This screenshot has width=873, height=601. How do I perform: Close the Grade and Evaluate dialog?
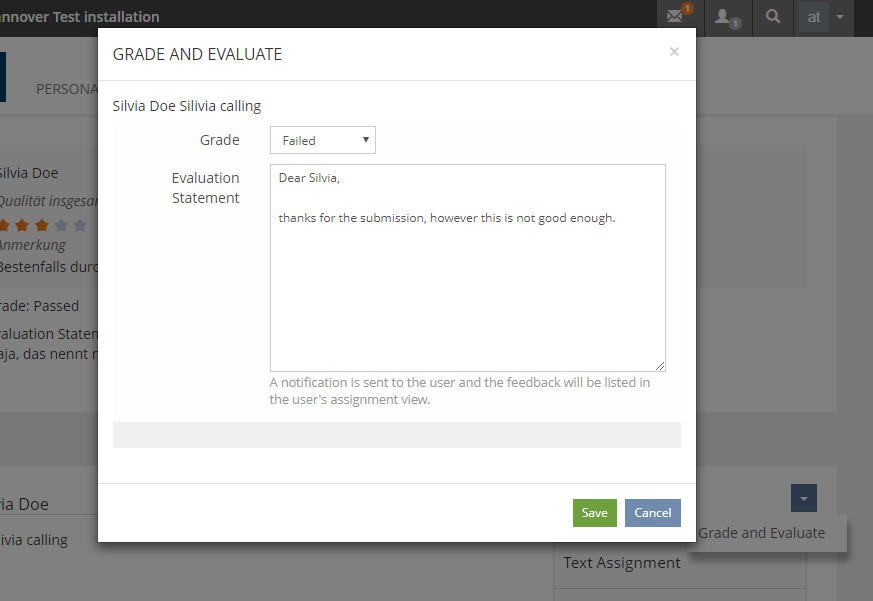point(674,52)
